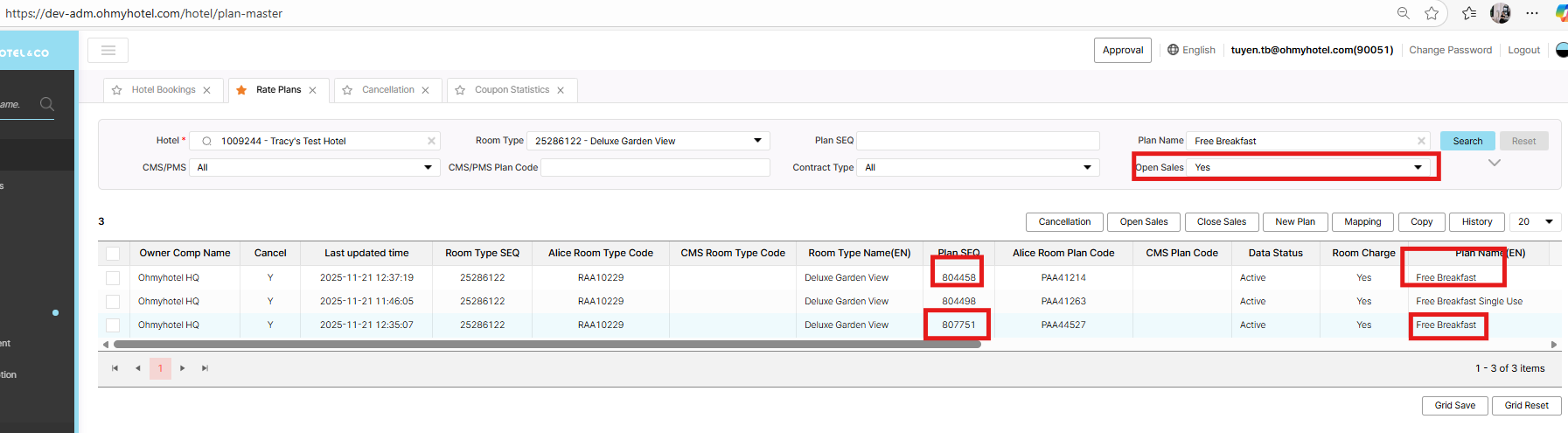Click star icon on Hotel Bookings tab
The width and height of the screenshot is (1568, 433).
tap(117, 90)
